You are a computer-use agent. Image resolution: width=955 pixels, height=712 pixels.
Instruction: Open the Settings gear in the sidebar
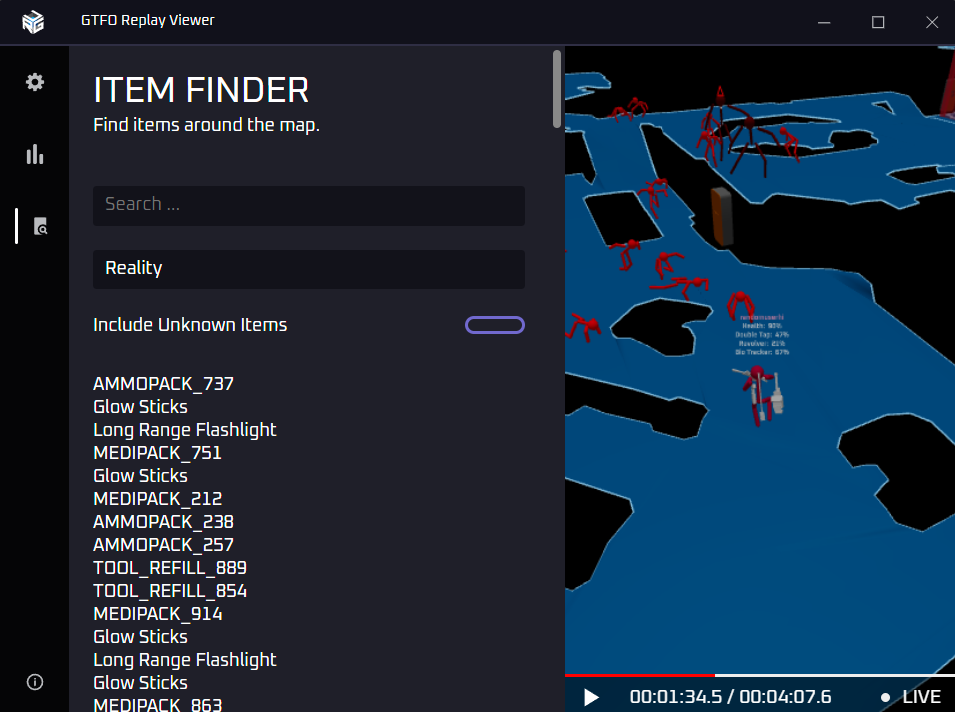(35, 82)
